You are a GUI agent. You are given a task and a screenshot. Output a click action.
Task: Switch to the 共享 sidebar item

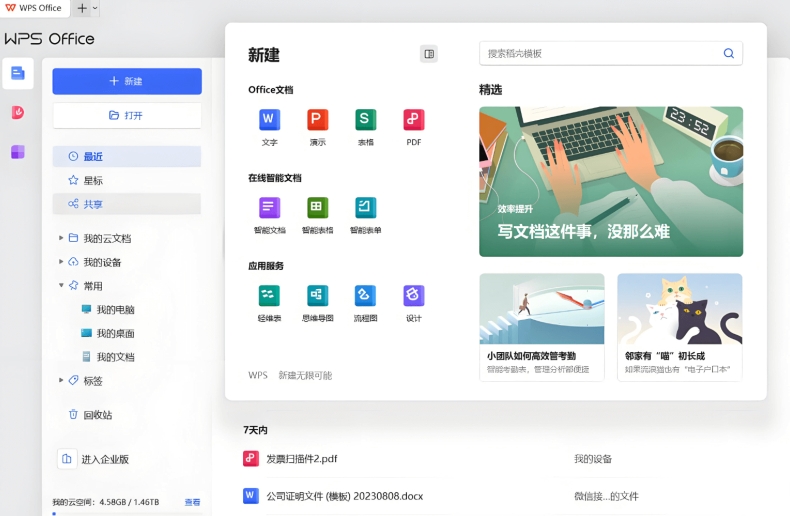pyautogui.click(x=92, y=204)
